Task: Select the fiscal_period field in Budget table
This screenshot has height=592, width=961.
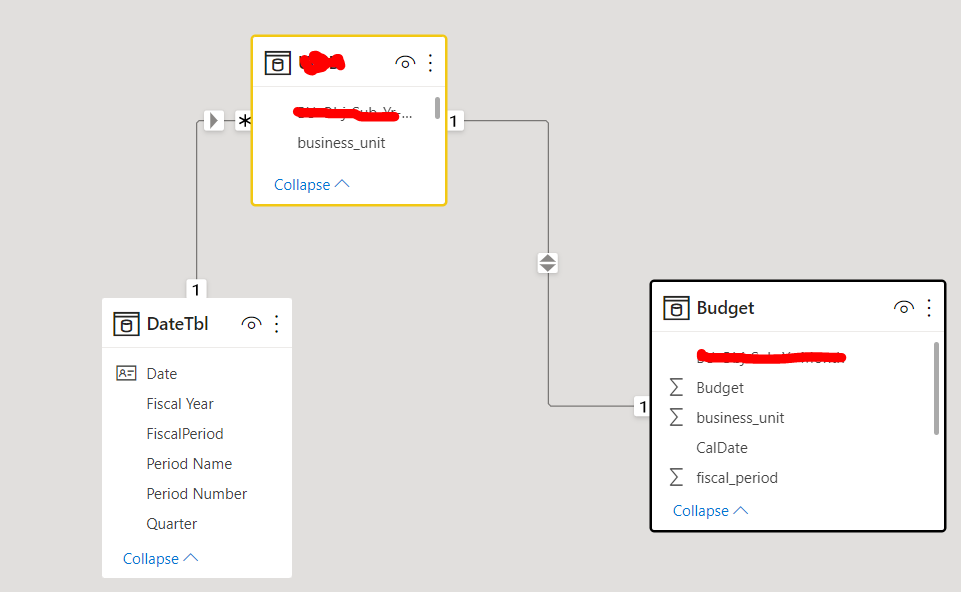Action: point(737,478)
